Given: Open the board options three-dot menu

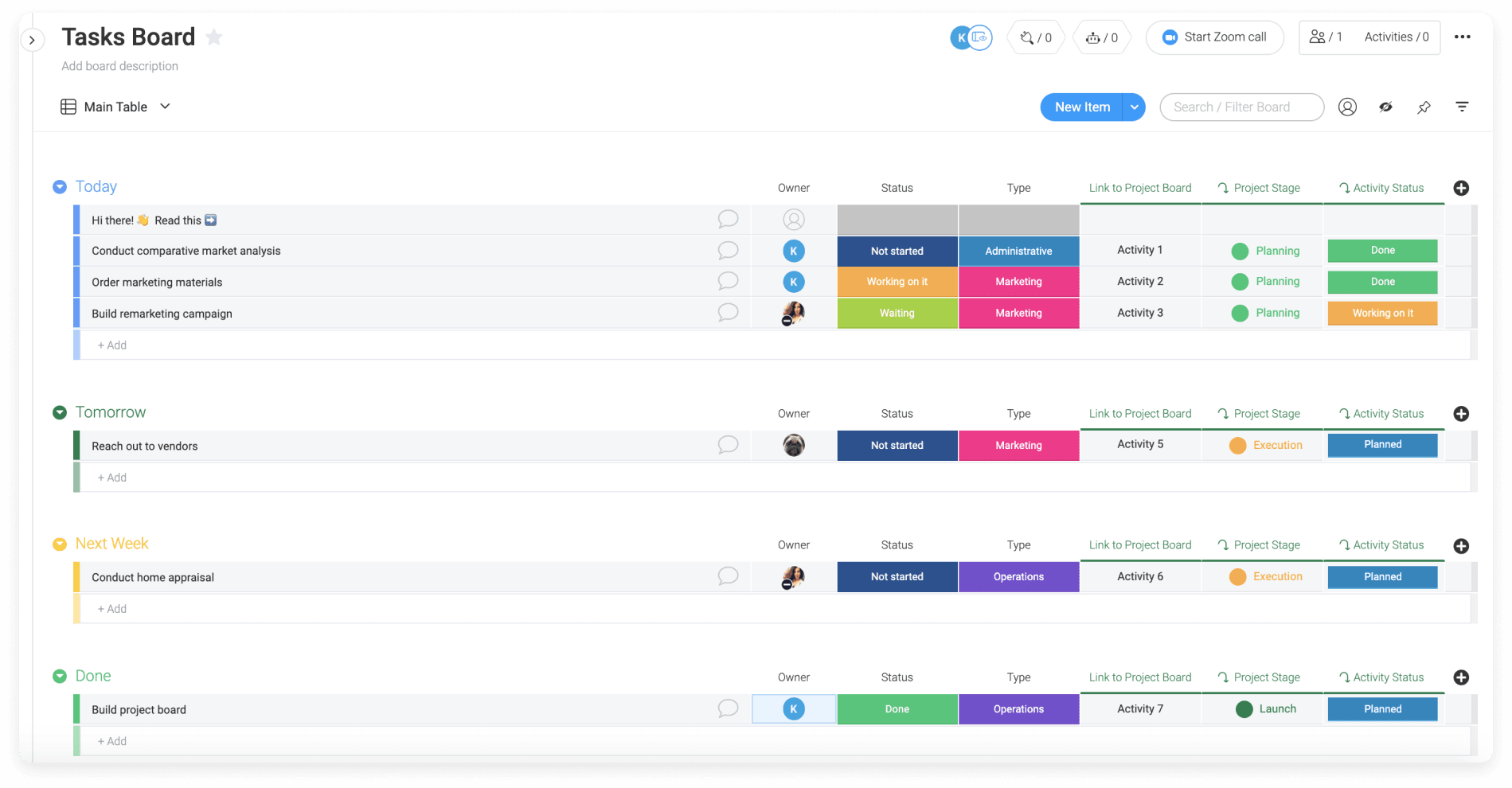Looking at the screenshot, I should (x=1463, y=37).
